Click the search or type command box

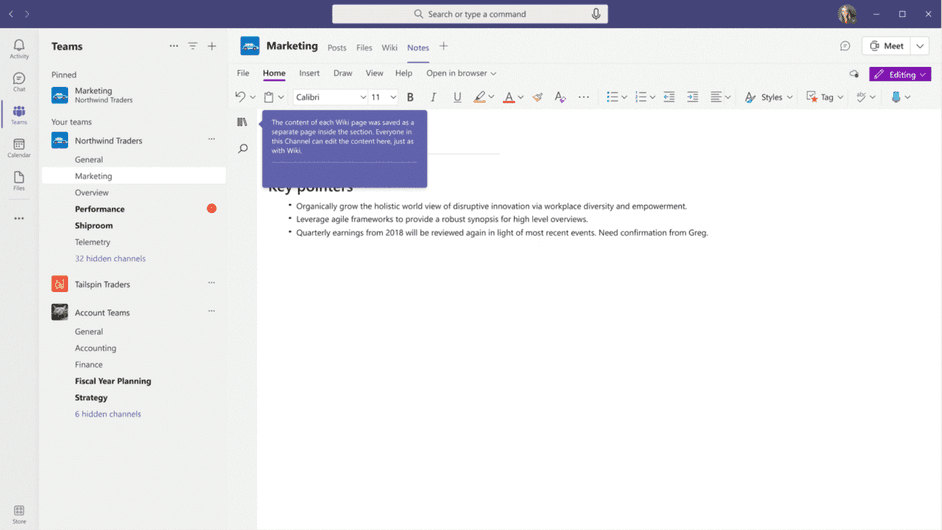click(470, 14)
